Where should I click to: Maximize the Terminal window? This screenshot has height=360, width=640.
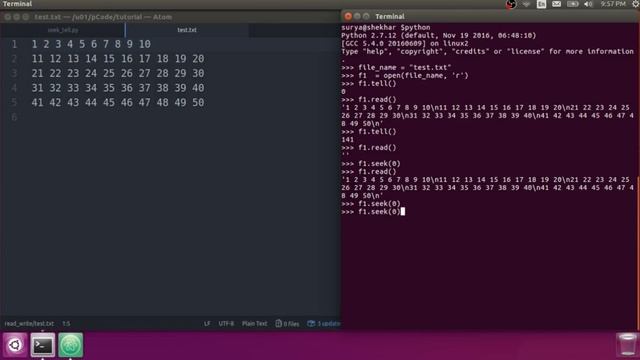coord(366,16)
